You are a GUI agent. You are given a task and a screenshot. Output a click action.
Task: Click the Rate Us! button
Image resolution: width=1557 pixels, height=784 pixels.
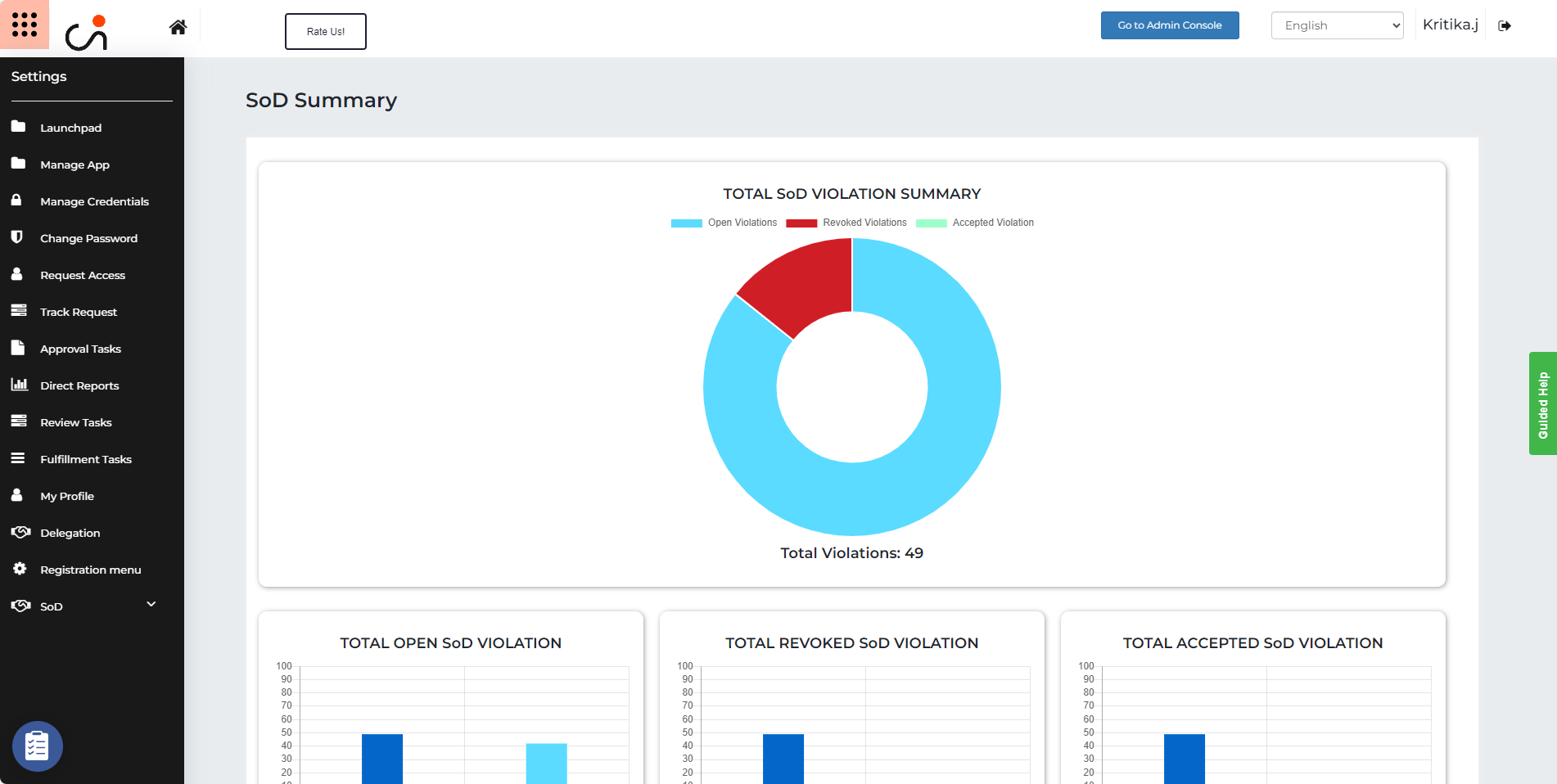coord(326,31)
